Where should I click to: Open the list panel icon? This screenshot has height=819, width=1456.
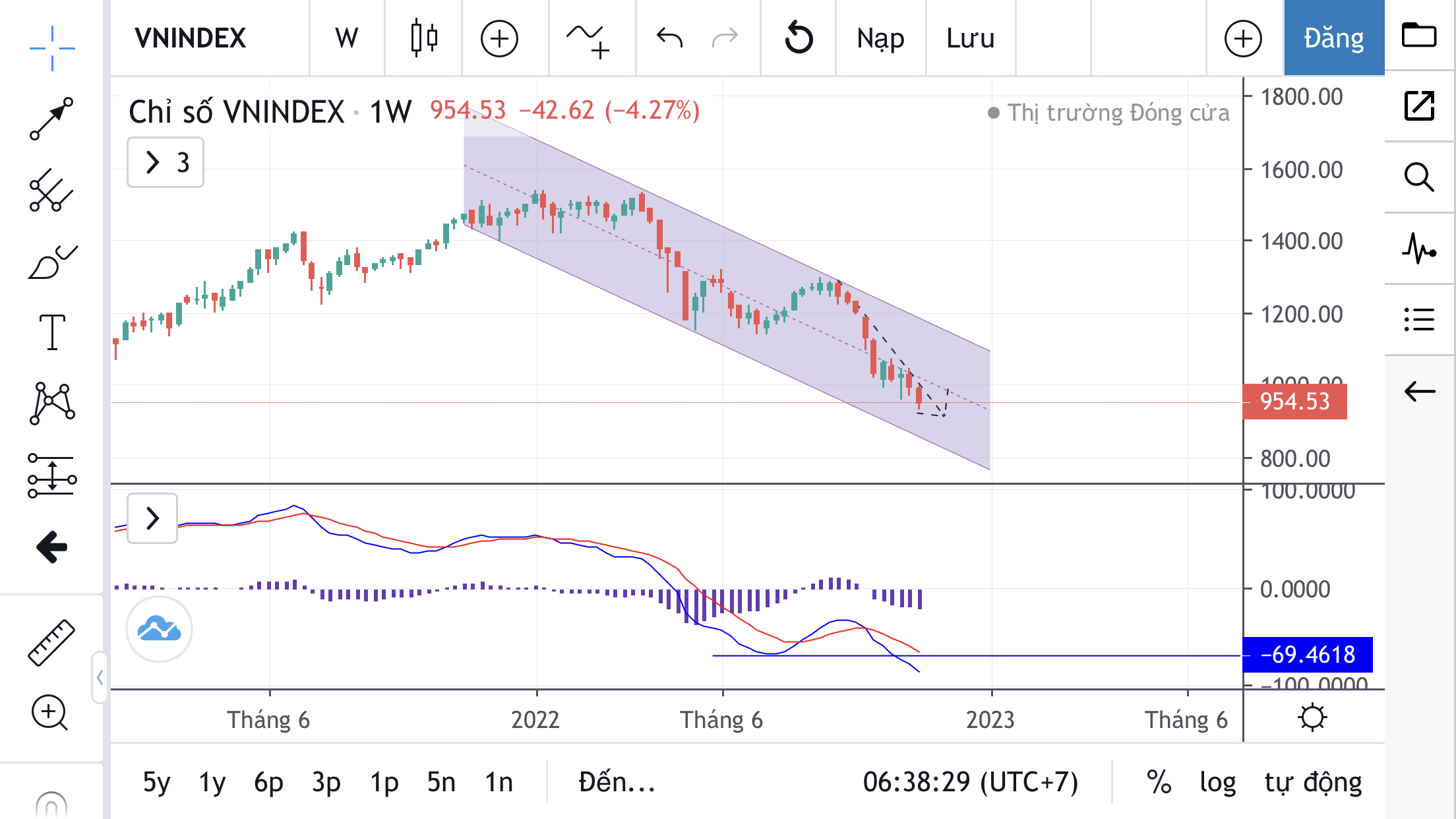(x=1419, y=320)
